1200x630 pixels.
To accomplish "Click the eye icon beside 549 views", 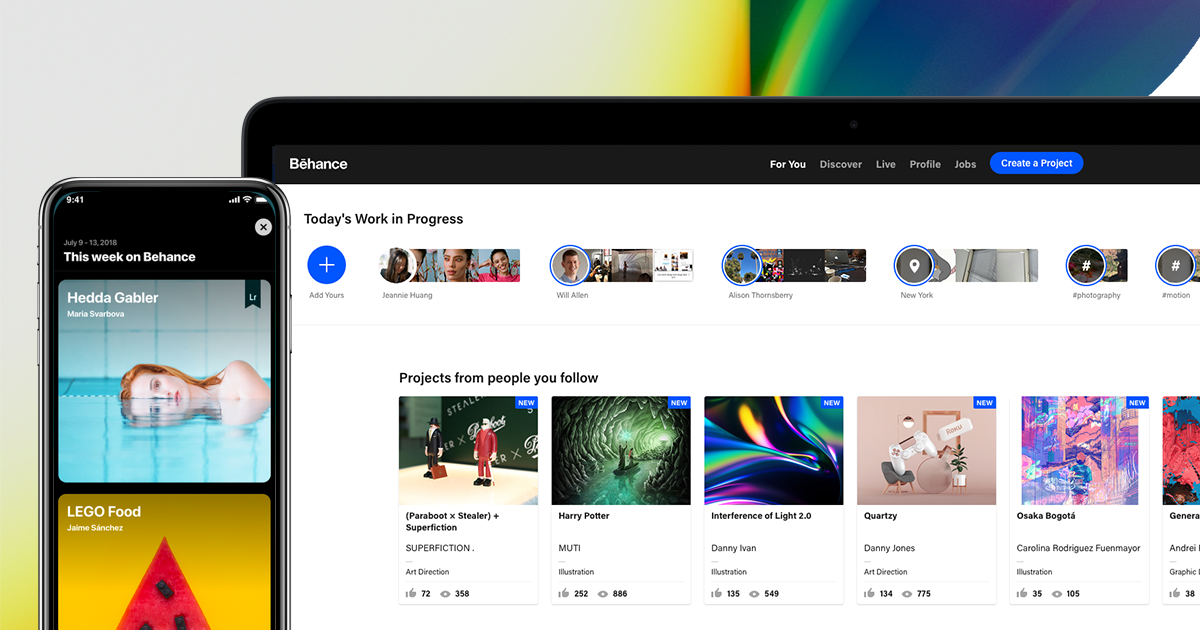I will (x=755, y=594).
